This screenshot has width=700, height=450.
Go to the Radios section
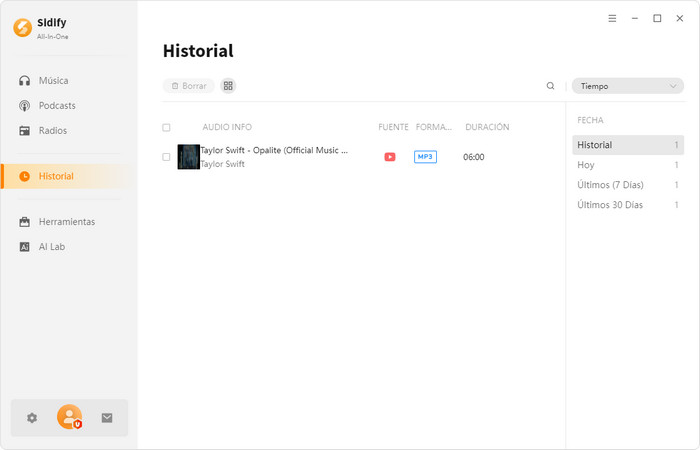[x=53, y=131]
